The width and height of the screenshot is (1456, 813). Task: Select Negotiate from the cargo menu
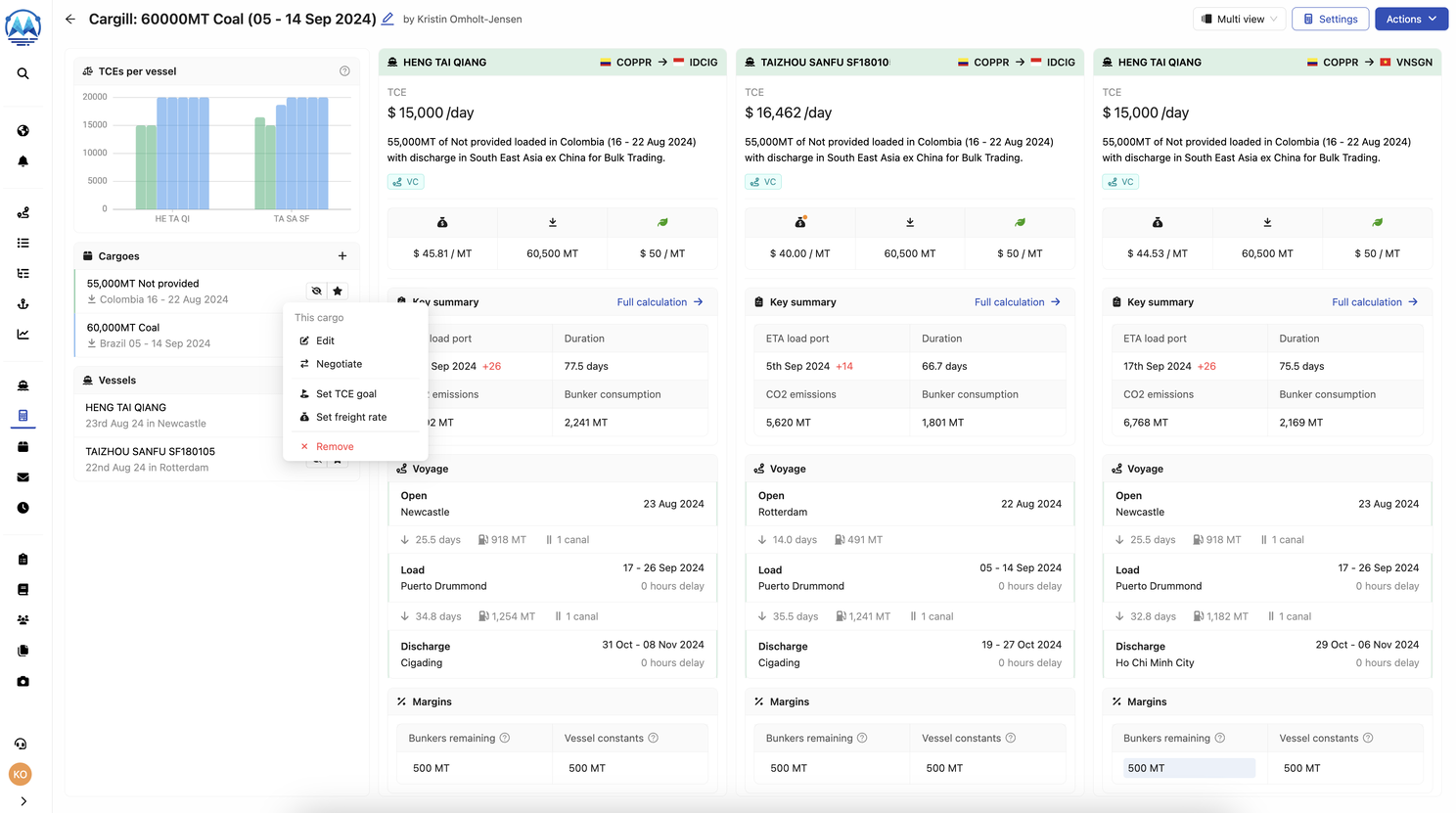pyautogui.click(x=339, y=364)
